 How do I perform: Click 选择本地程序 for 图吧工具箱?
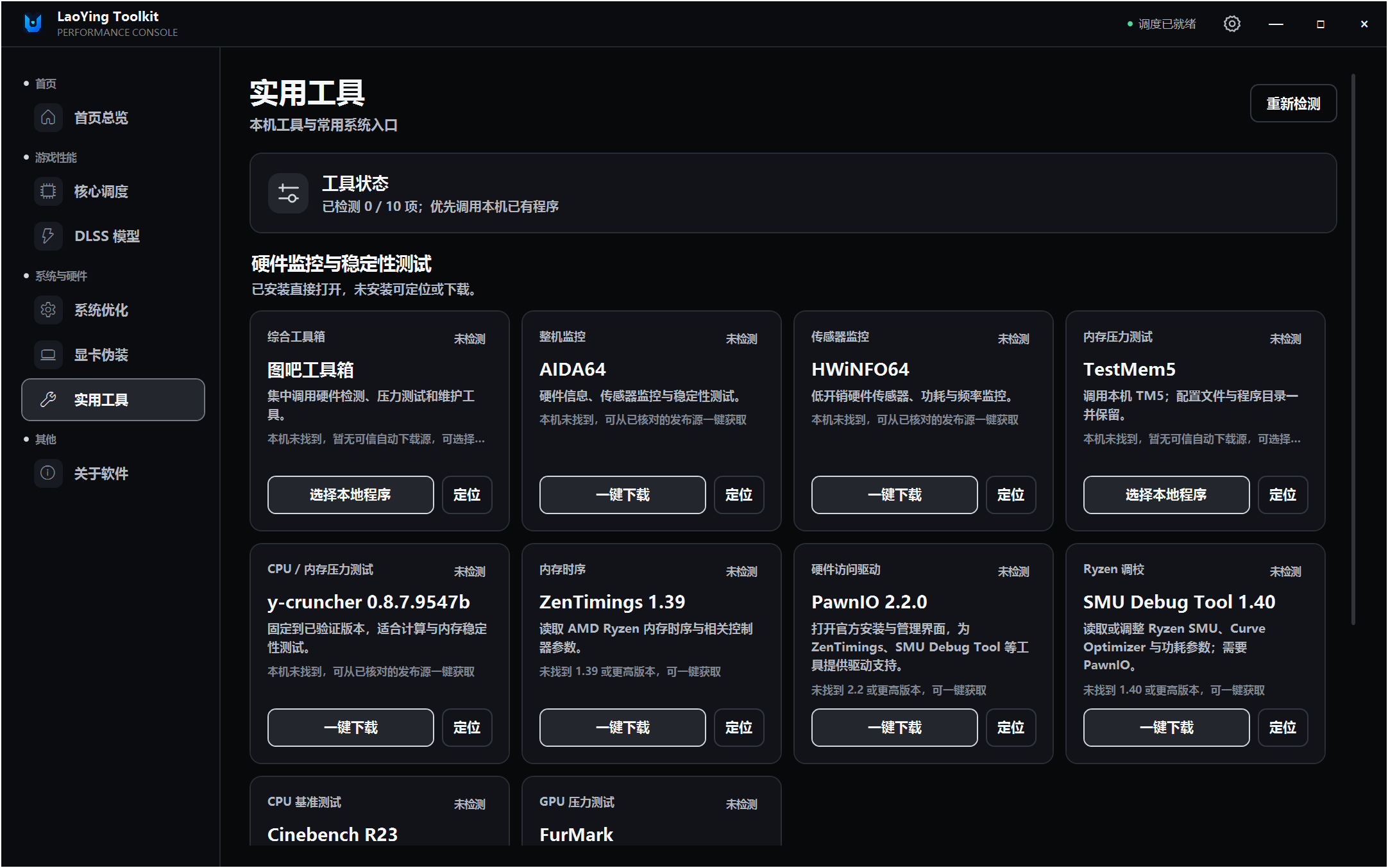(x=350, y=495)
